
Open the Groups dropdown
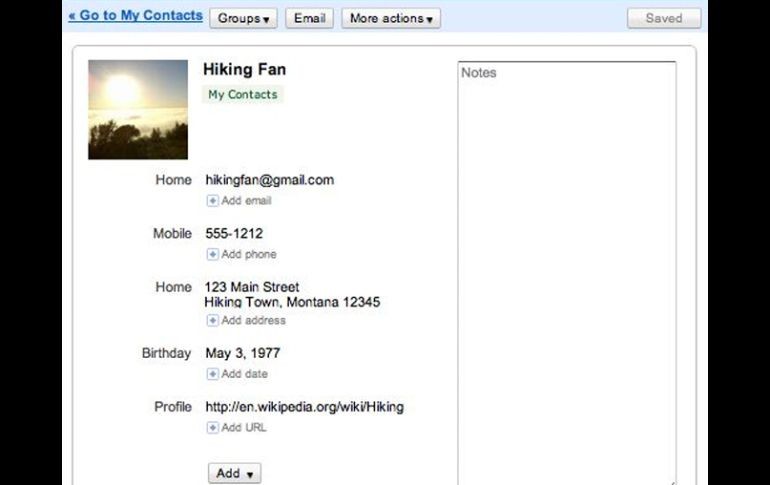(x=243, y=18)
